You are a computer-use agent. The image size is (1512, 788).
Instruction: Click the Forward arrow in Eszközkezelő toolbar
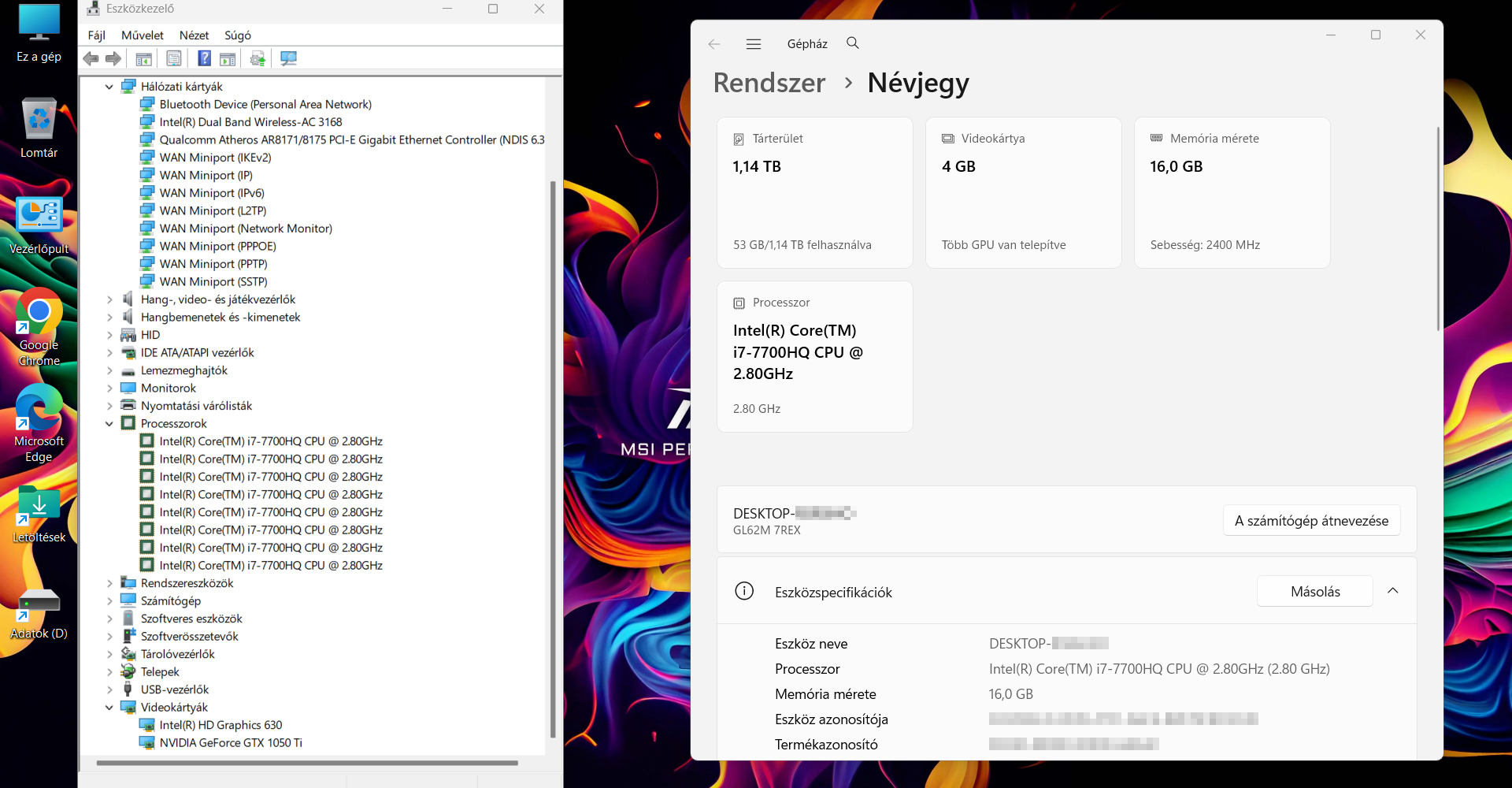(113, 58)
